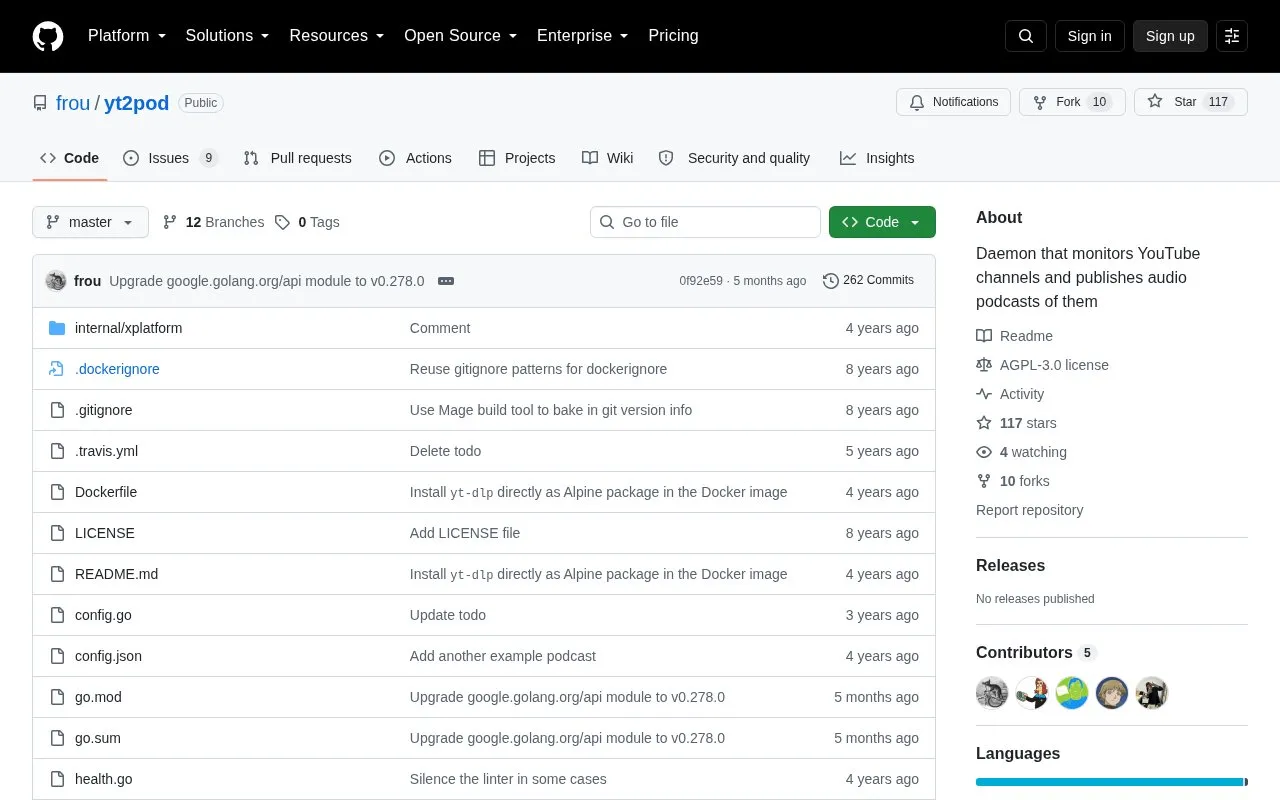The width and height of the screenshot is (1280, 800).
Task: Click the Sign up button
Action: pyautogui.click(x=1170, y=36)
